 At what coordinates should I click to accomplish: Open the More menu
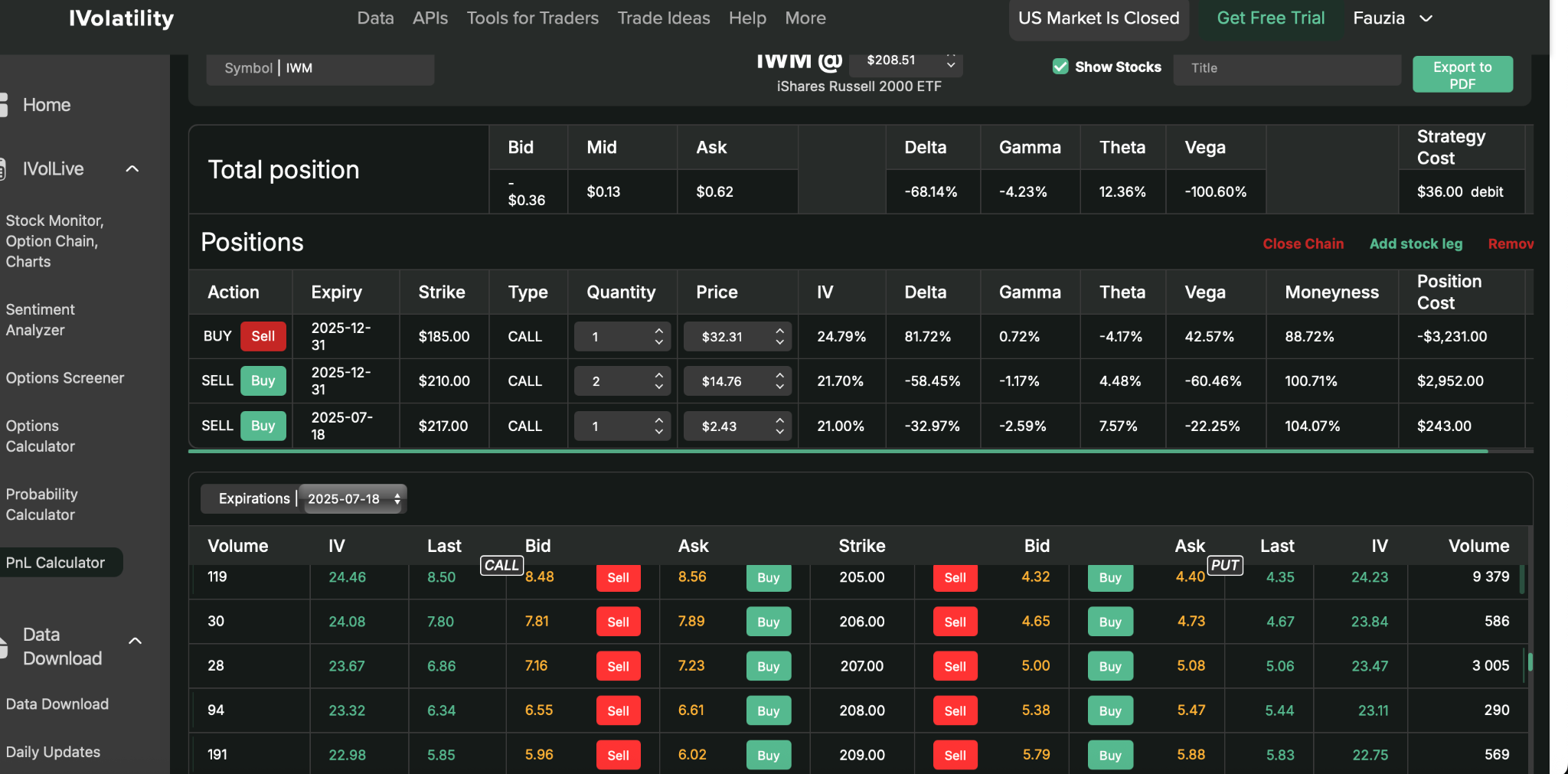pos(805,18)
